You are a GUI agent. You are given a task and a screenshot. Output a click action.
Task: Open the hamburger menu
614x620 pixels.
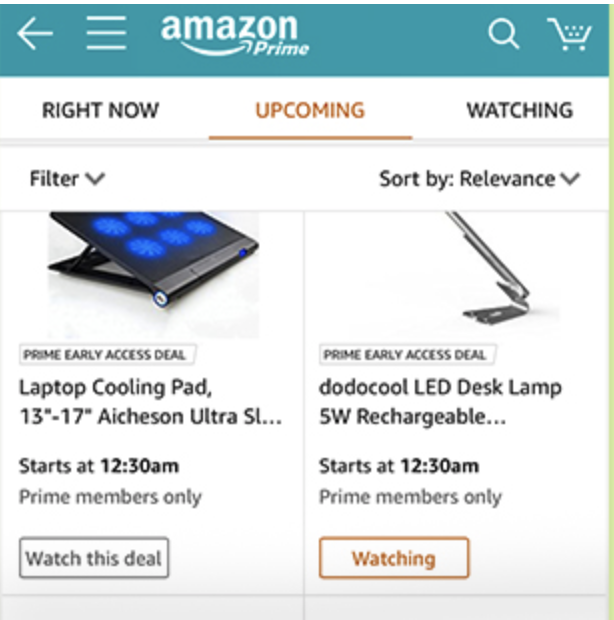pyautogui.click(x=106, y=33)
